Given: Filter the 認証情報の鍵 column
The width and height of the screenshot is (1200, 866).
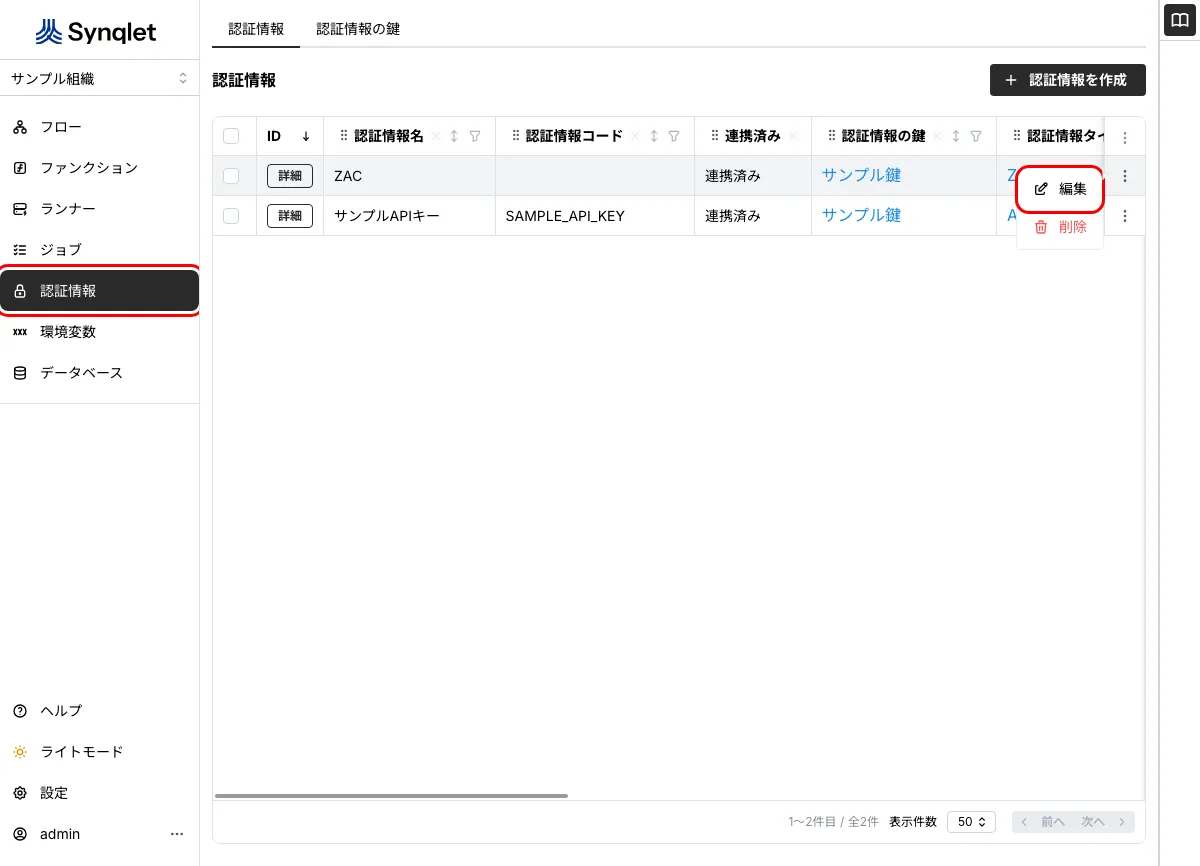Looking at the screenshot, I should [977, 136].
